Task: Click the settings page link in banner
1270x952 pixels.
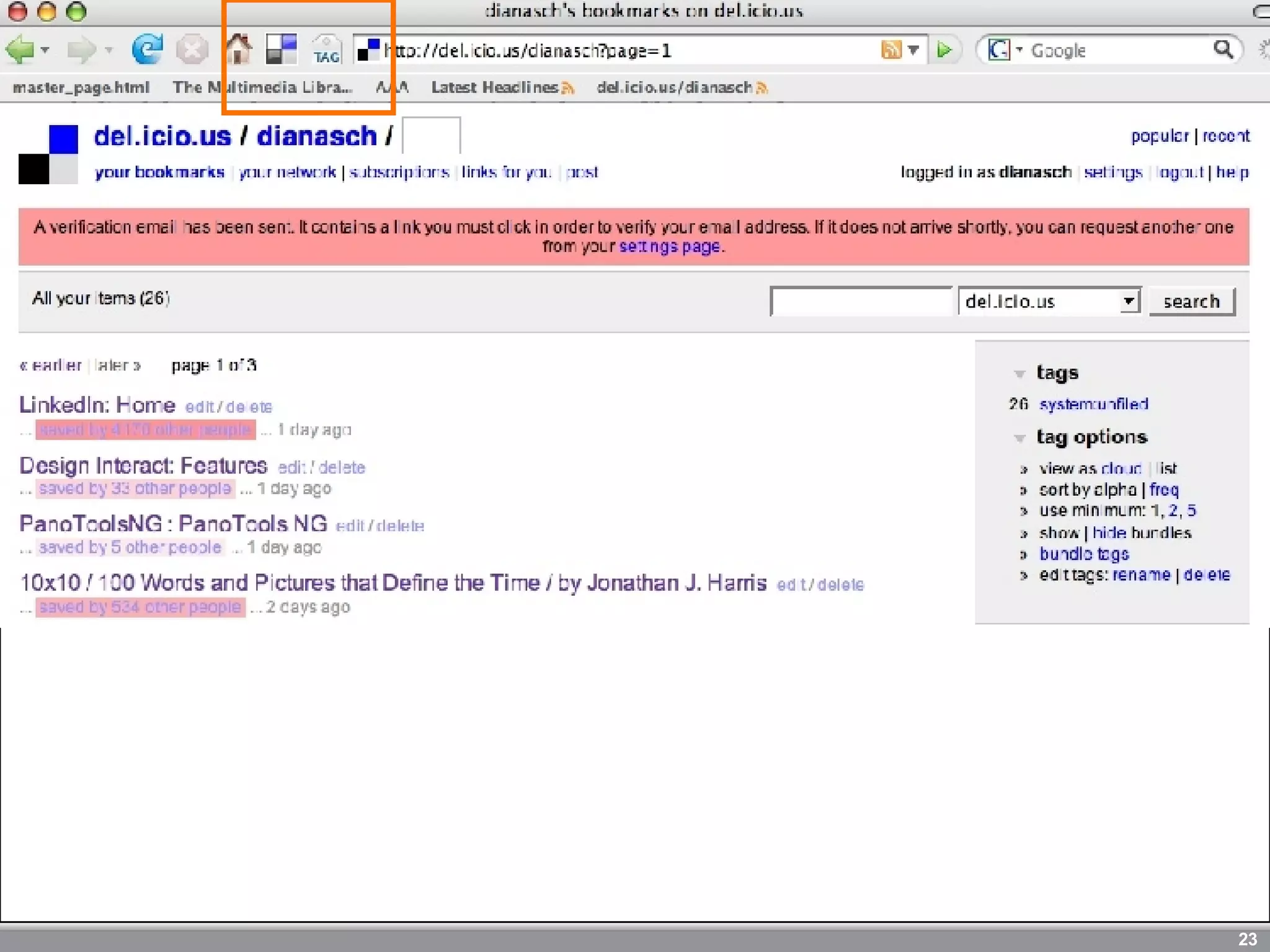Action: [x=669, y=247]
